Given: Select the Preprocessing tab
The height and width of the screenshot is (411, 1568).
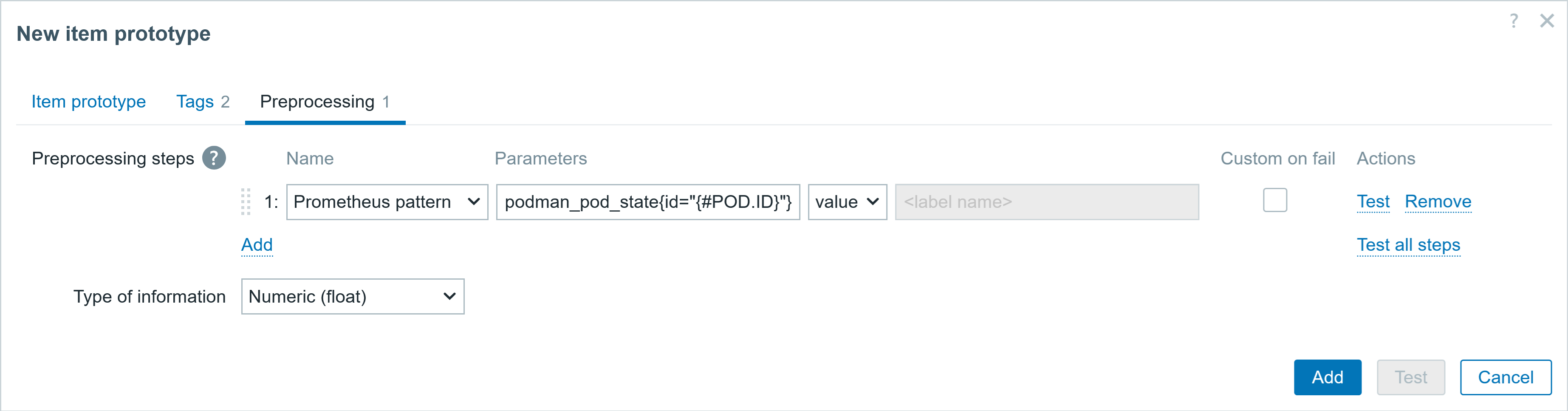Looking at the screenshot, I should tap(325, 102).
